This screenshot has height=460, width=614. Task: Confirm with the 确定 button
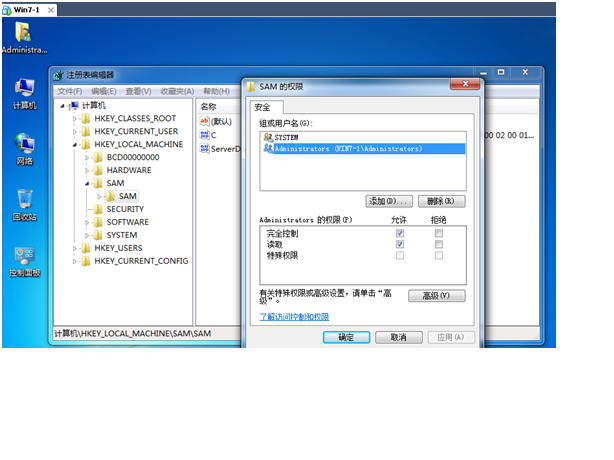click(346, 337)
